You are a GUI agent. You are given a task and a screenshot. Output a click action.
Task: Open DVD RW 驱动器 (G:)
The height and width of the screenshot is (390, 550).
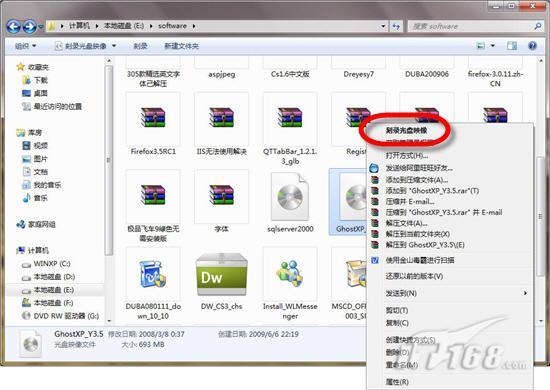(x=60, y=316)
